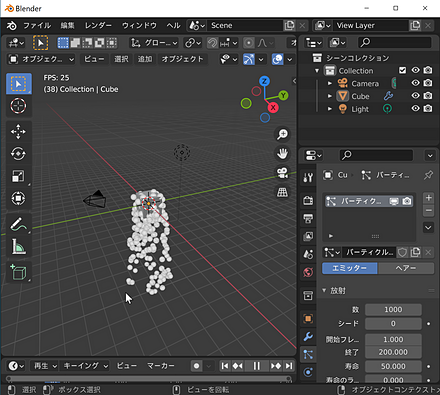Expand Light item in outliner

point(330,109)
